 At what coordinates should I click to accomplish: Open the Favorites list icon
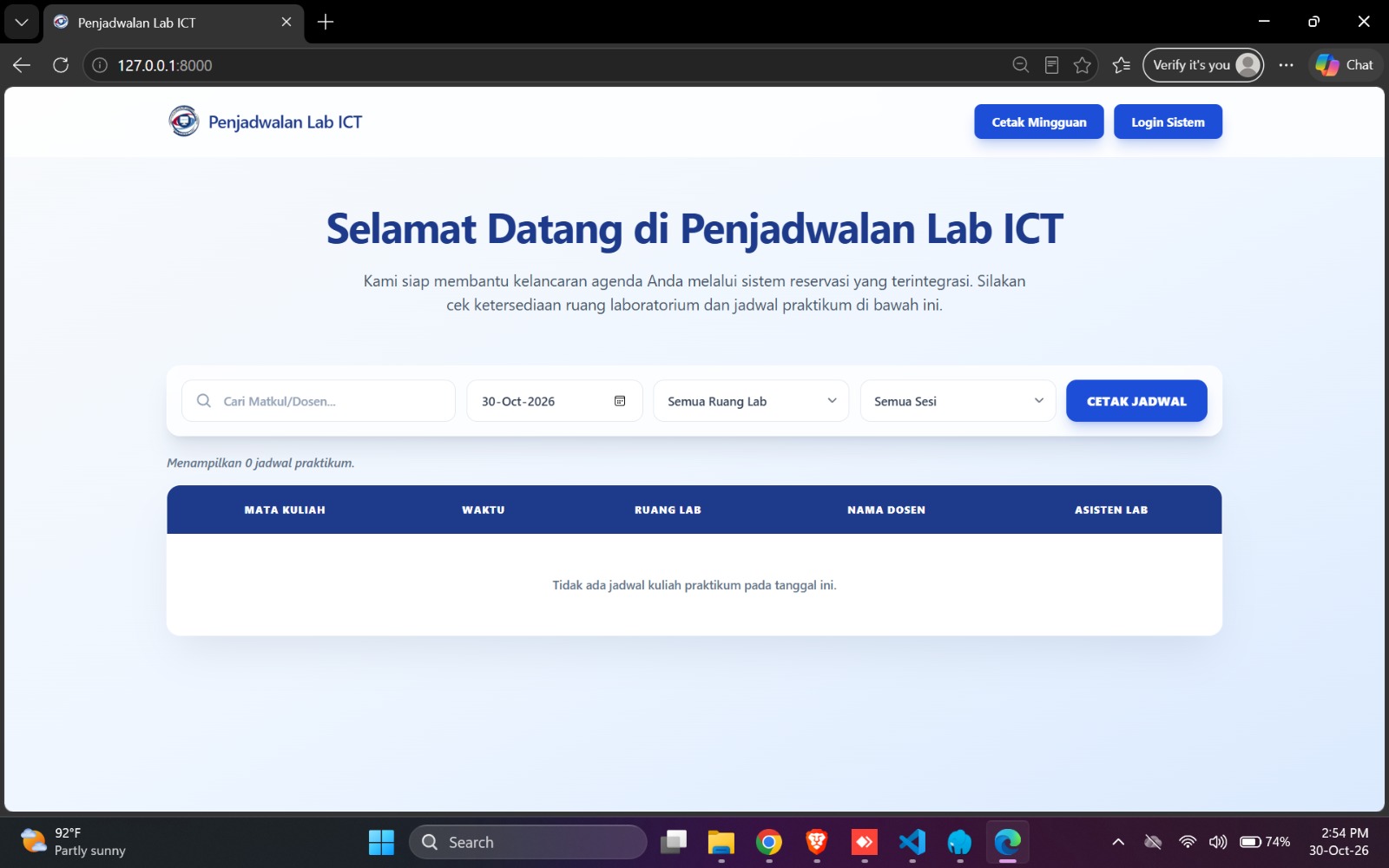1122,65
